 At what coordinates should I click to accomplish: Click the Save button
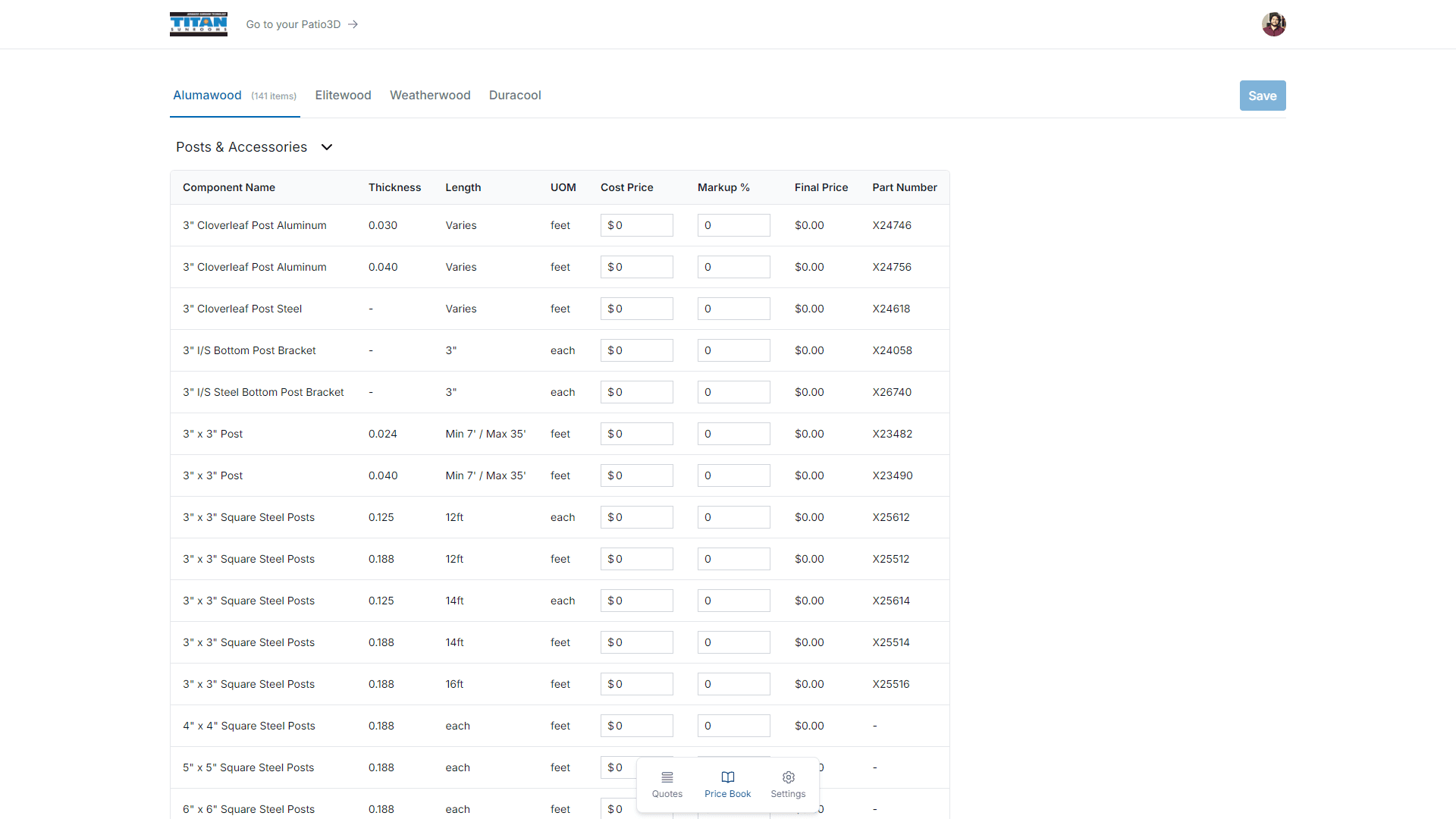click(x=1262, y=96)
